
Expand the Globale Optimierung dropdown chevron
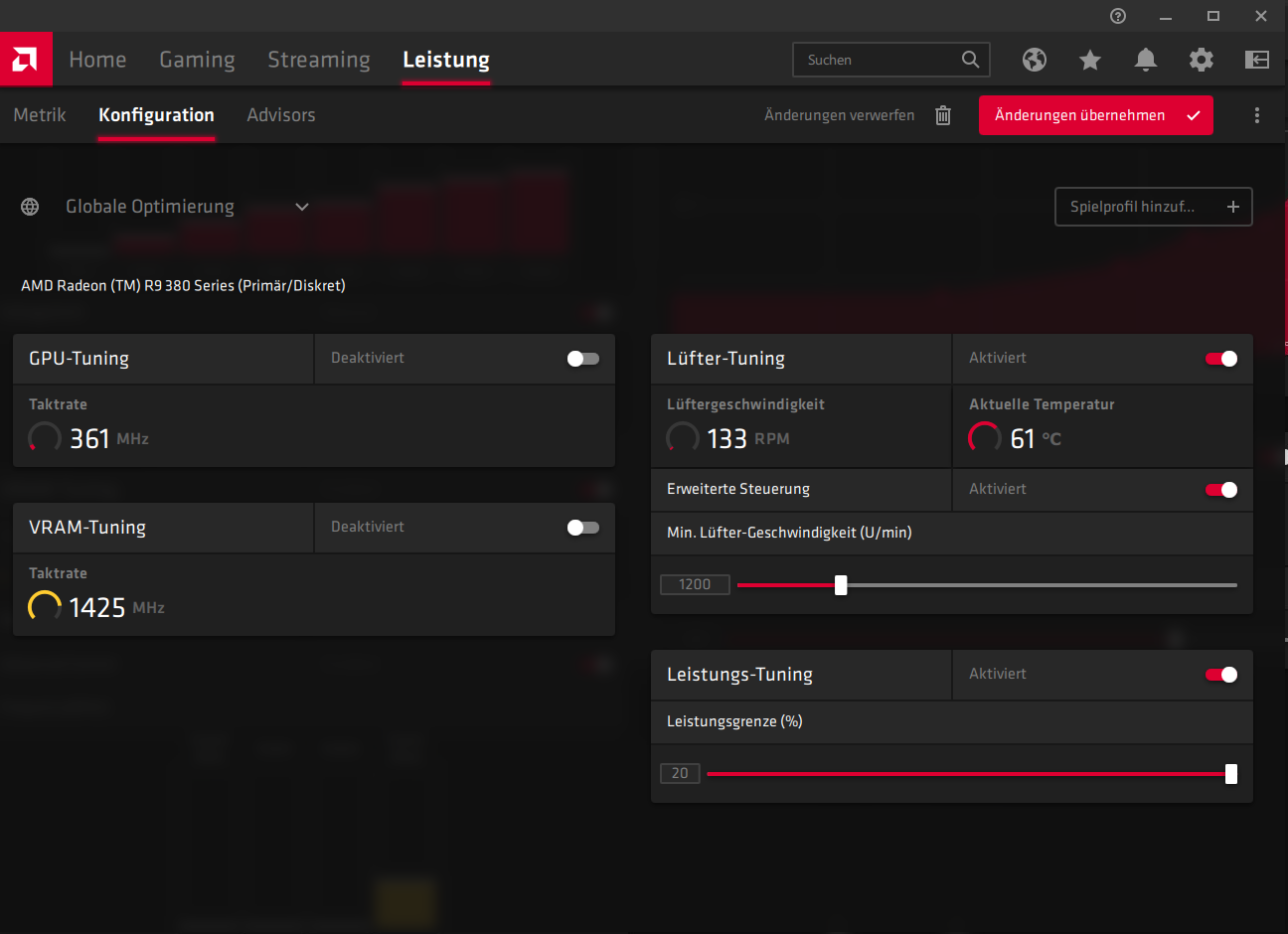coord(302,207)
